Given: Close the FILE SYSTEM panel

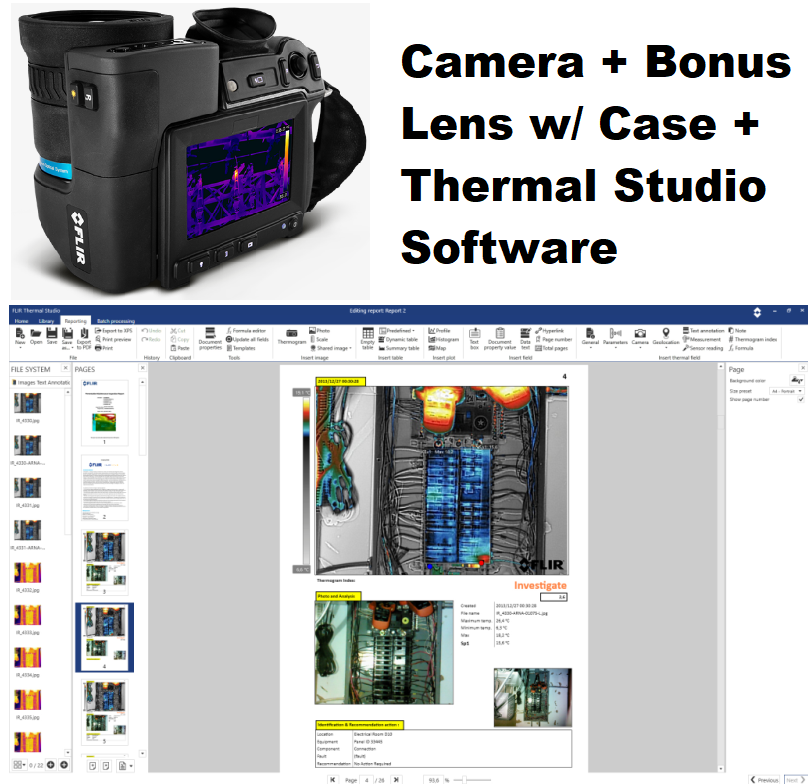Looking at the screenshot, I should pos(65,368).
